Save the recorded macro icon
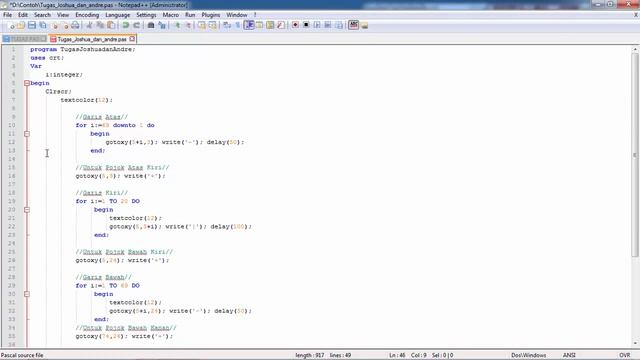The height and width of the screenshot is (360, 640). click(339, 25)
